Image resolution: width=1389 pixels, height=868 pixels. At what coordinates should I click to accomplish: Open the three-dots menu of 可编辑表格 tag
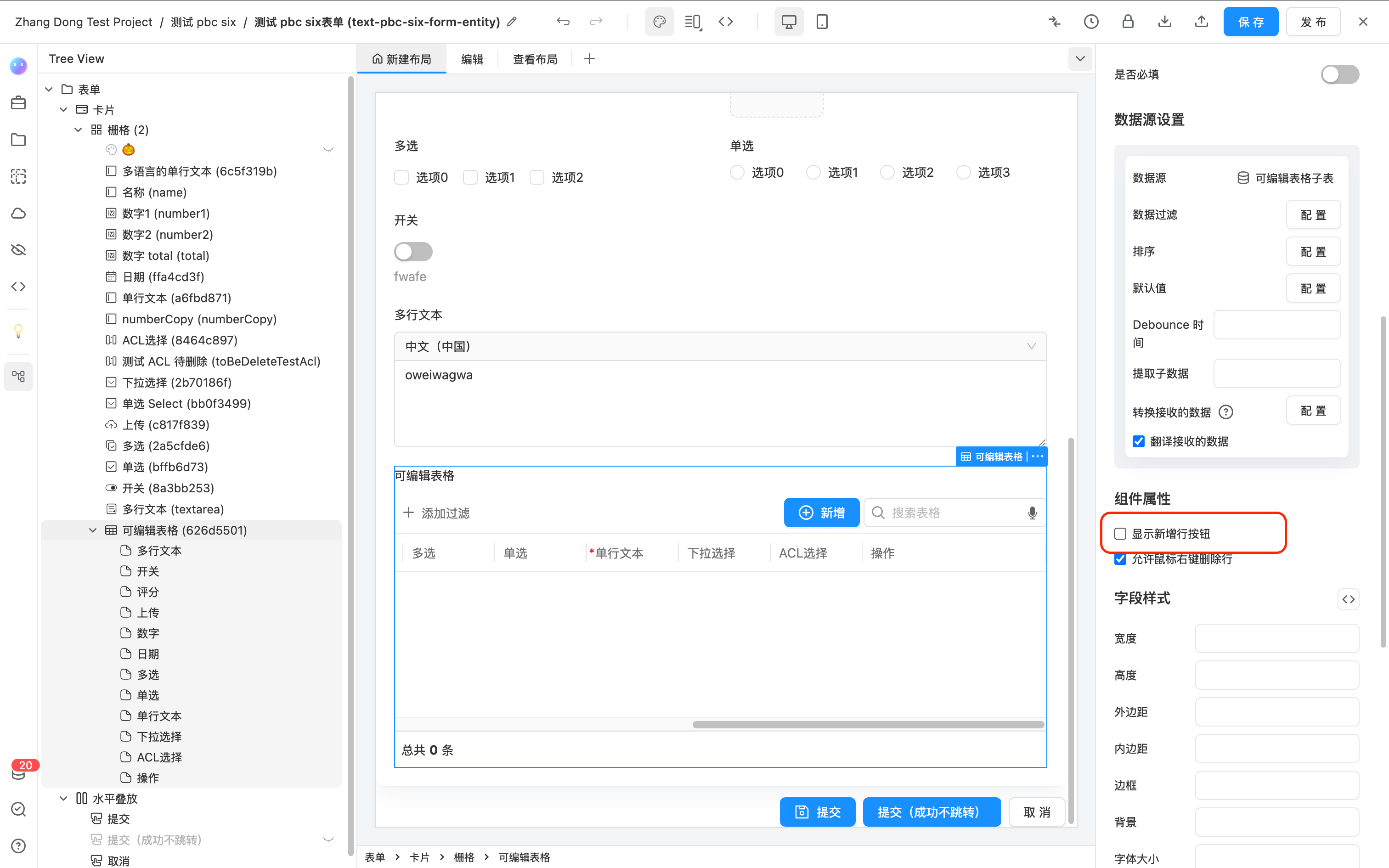1037,457
